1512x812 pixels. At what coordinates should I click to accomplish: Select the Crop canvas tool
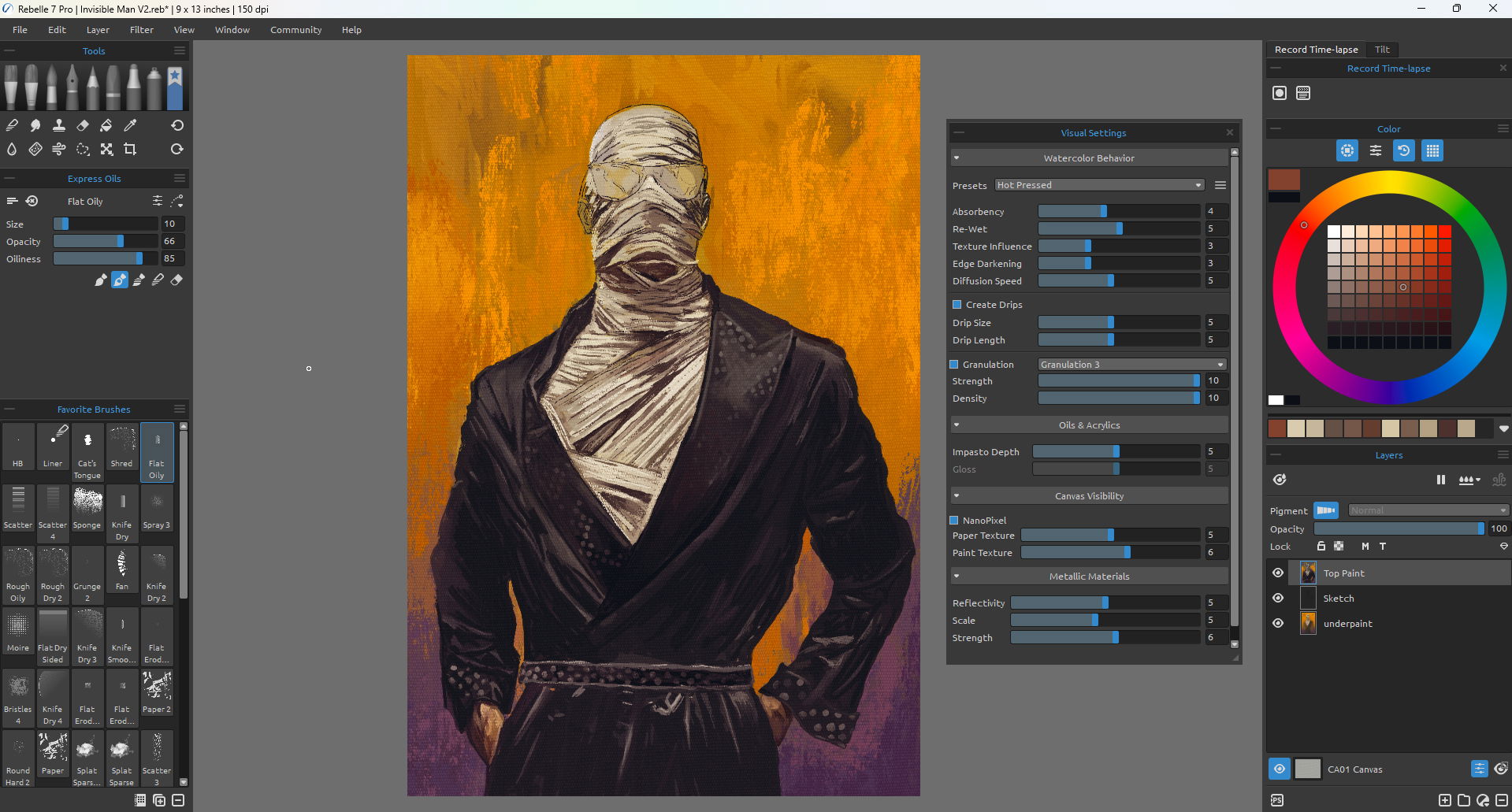click(130, 149)
